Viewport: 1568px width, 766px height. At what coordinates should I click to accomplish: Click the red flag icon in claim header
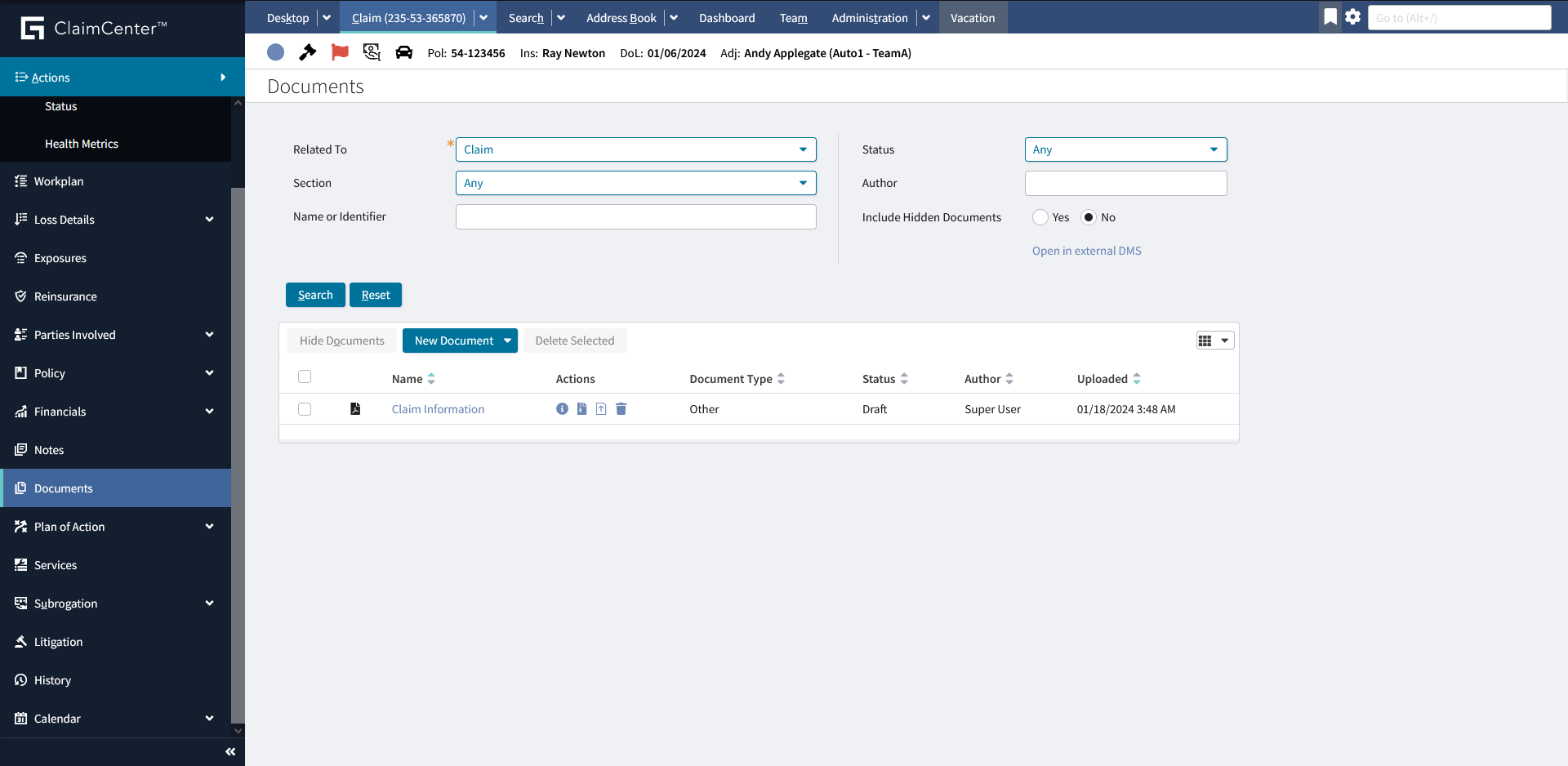(340, 52)
